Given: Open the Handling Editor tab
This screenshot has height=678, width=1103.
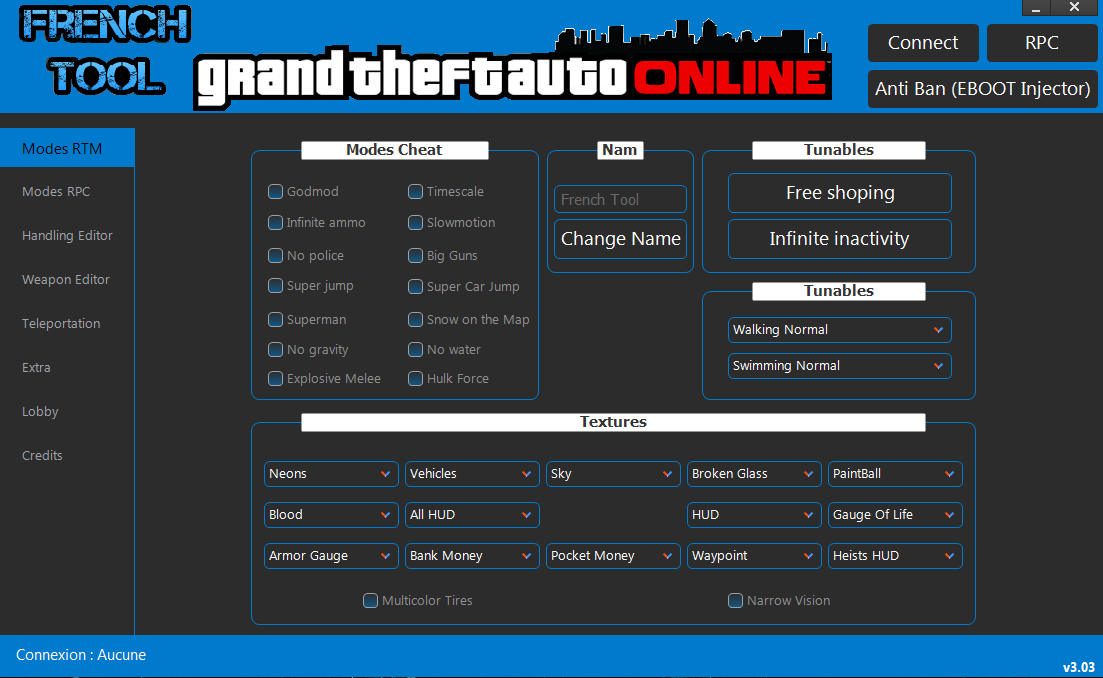Looking at the screenshot, I should (x=67, y=236).
